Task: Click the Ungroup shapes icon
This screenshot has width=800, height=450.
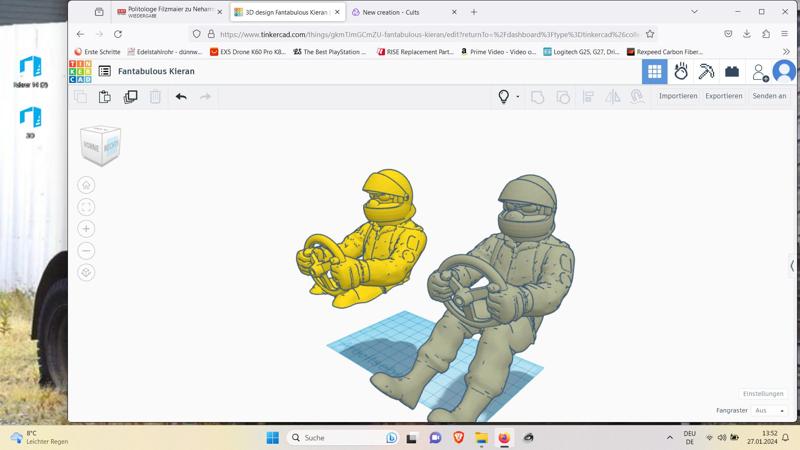Action: click(x=563, y=97)
